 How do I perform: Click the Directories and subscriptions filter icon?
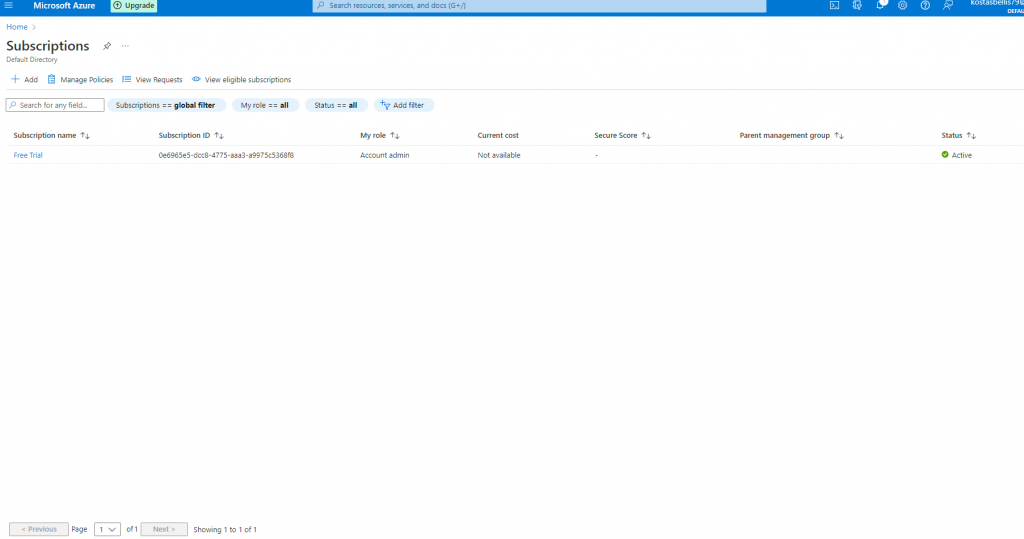857,6
